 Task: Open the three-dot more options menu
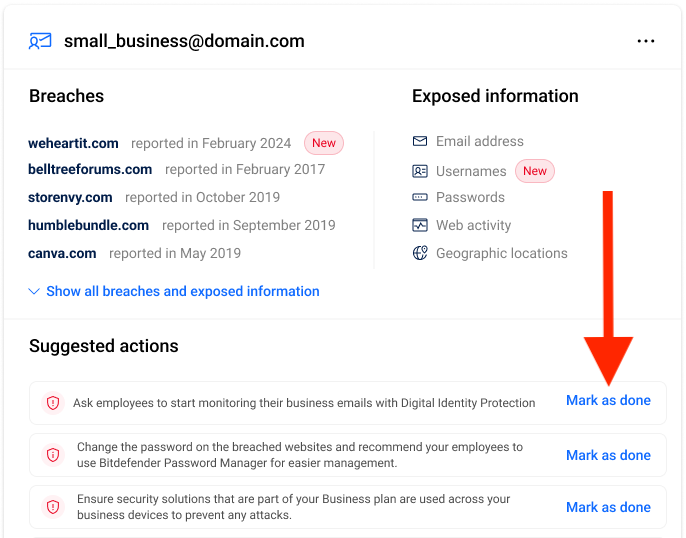pos(646,41)
